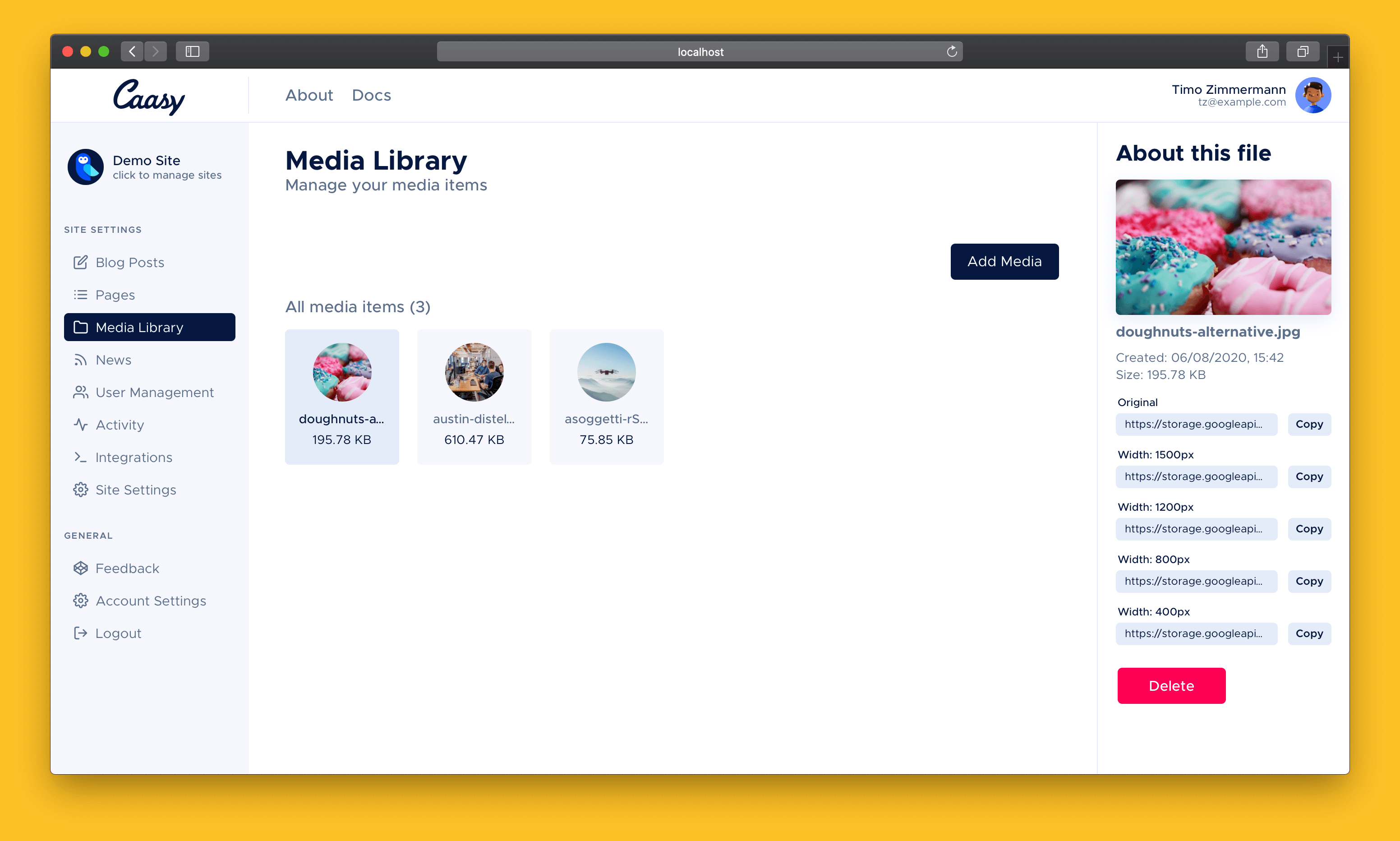Toggle the browser sidebar button
This screenshot has width=1400, height=841.
pyautogui.click(x=193, y=51)
